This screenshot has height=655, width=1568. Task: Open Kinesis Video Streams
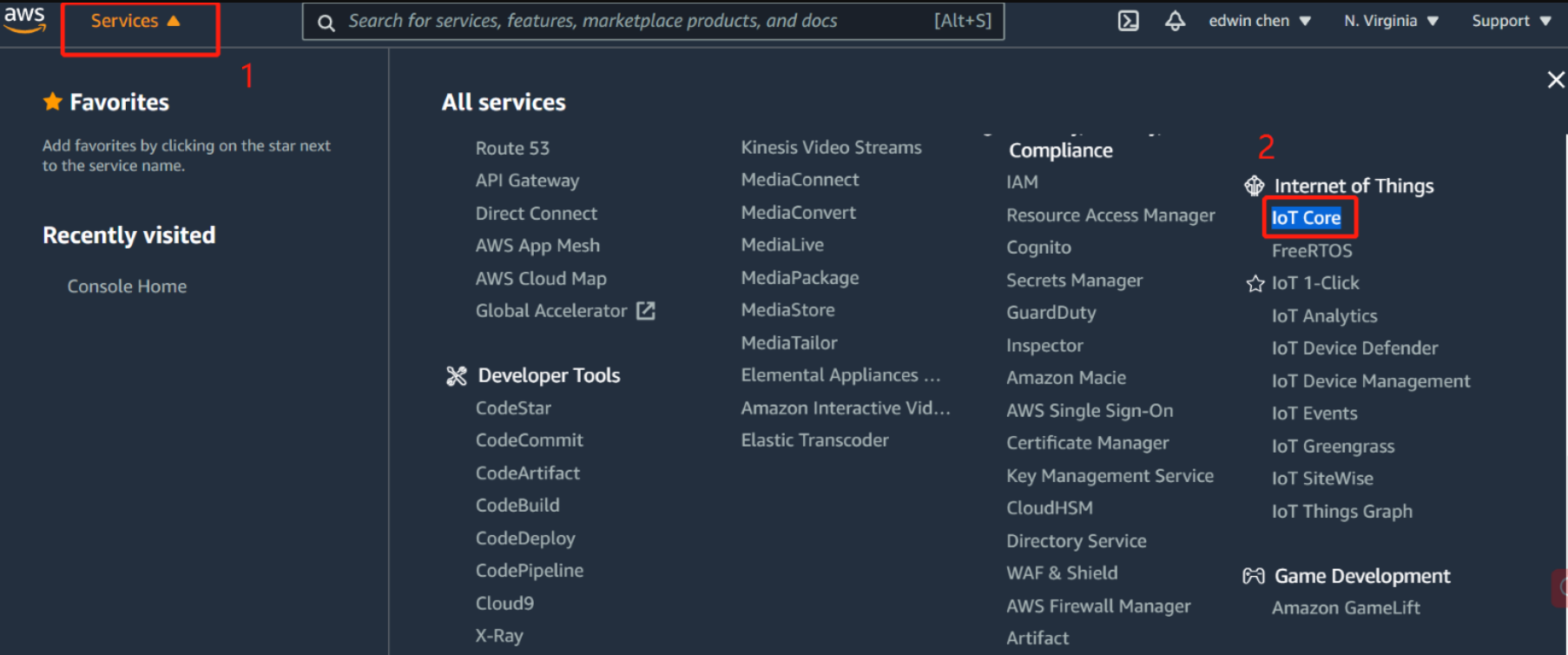tap(831, 148)
